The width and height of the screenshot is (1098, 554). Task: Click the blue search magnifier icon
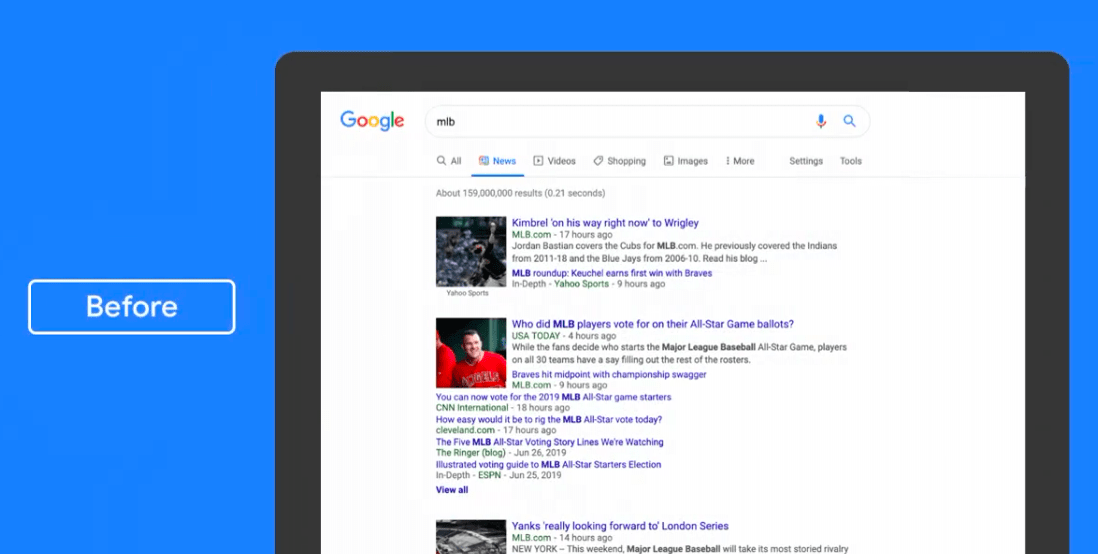coord(849,121)
